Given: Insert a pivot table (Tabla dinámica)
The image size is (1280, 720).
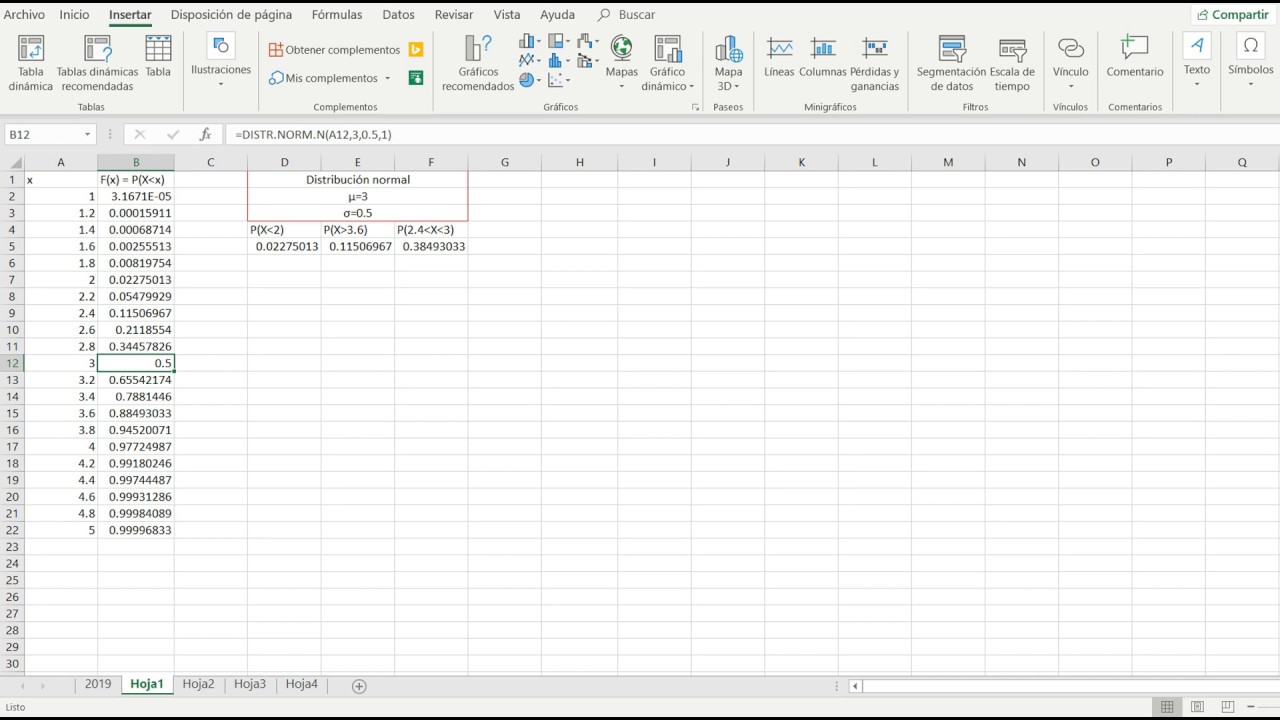Looking at the screenshot, I should pos(31,63).
